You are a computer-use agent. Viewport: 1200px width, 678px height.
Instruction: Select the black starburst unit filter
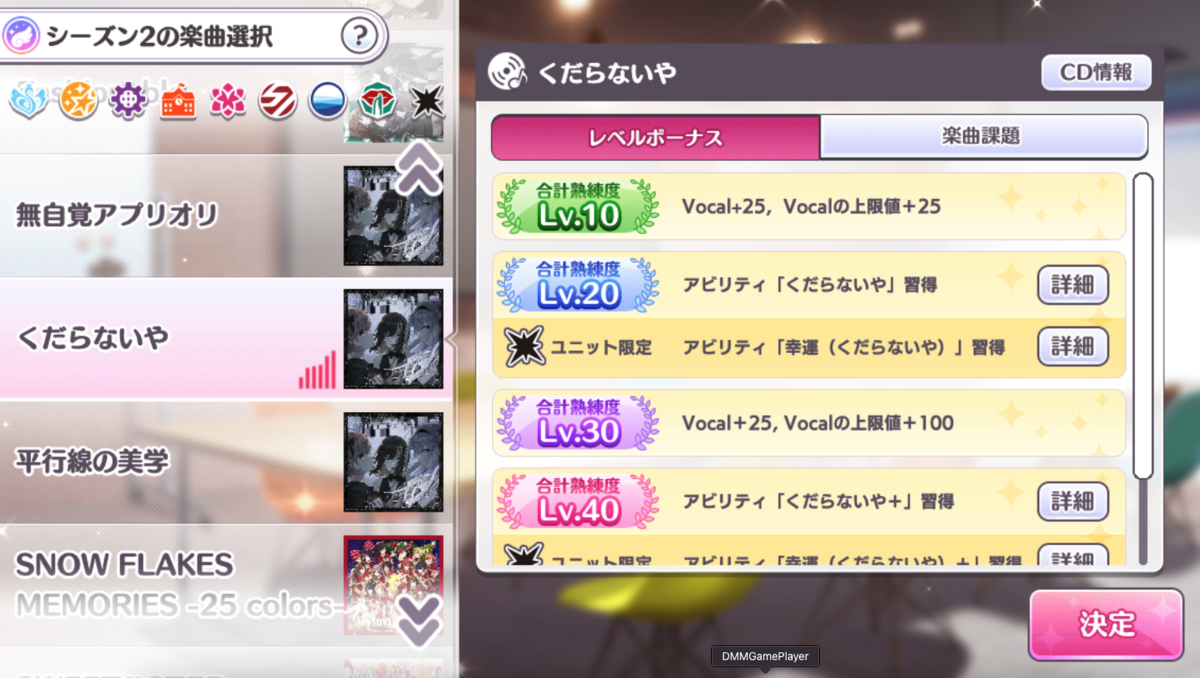tap(428, 101)
